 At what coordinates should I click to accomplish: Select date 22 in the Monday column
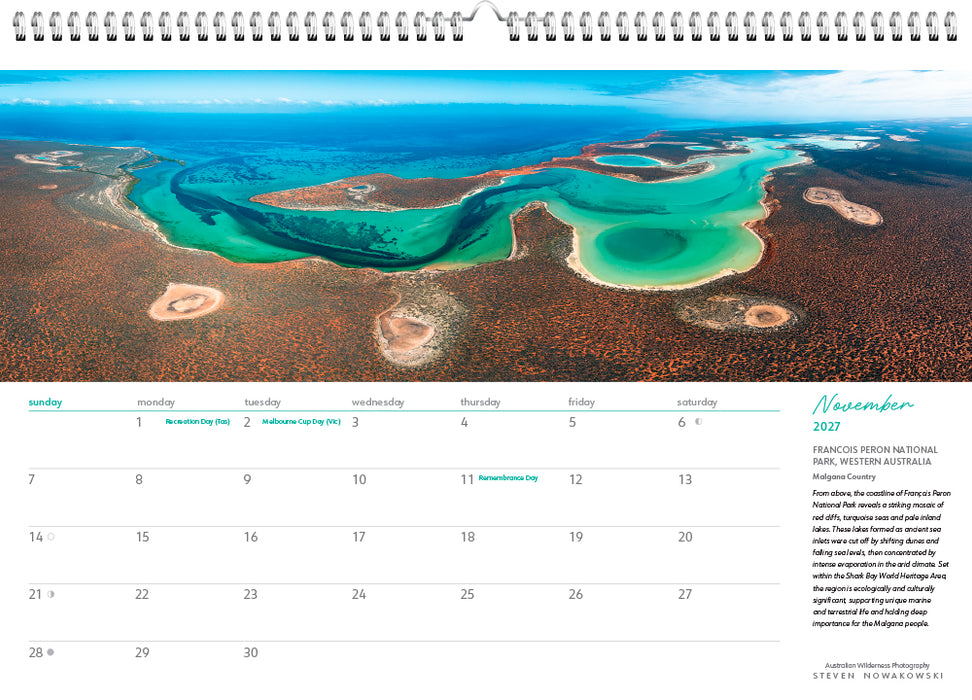[x=142, y=595]
